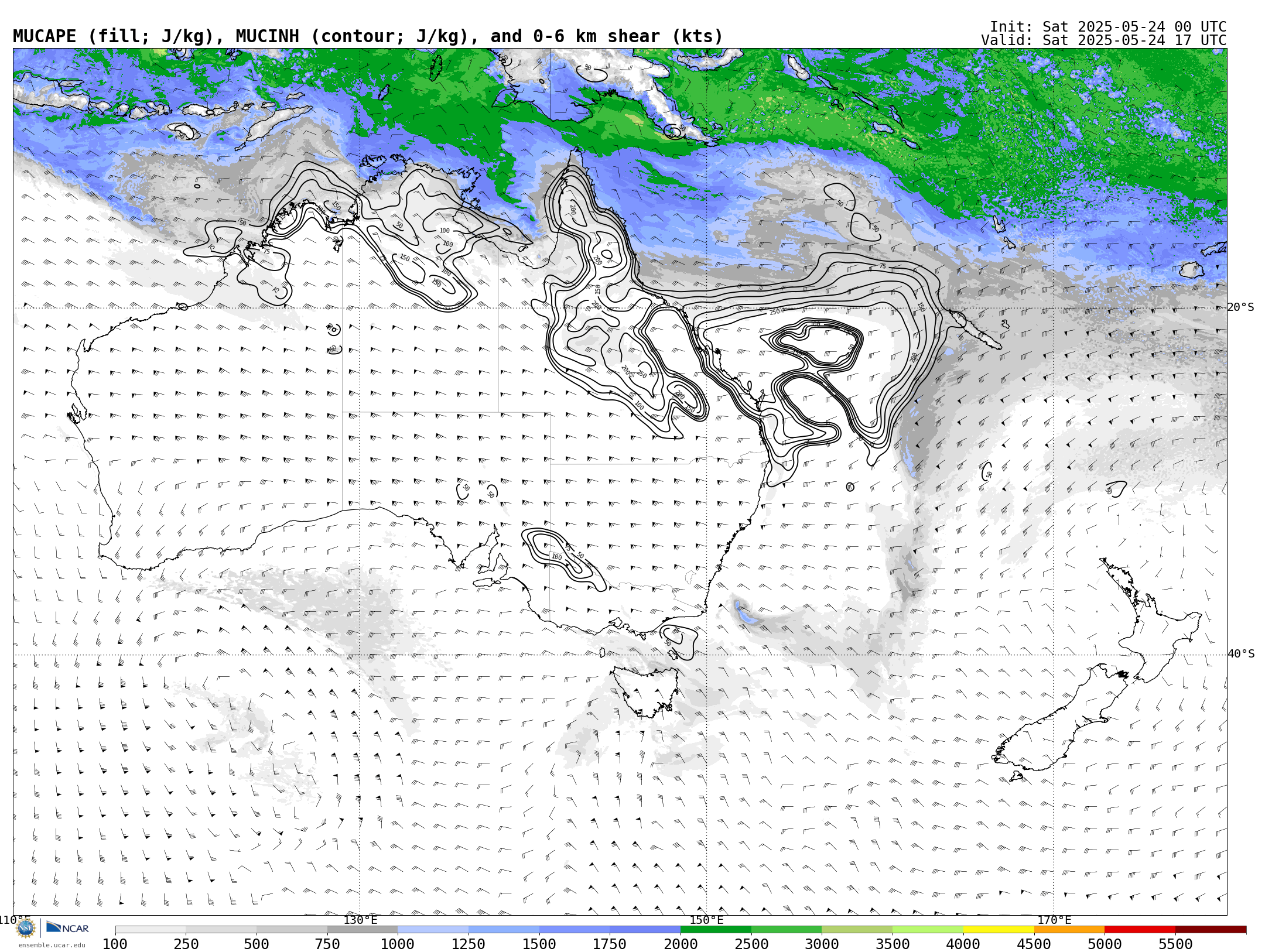Viewport: 1265px width, 952px height.
Task: Click the 130°E longitude label
Action: (360, 920)
